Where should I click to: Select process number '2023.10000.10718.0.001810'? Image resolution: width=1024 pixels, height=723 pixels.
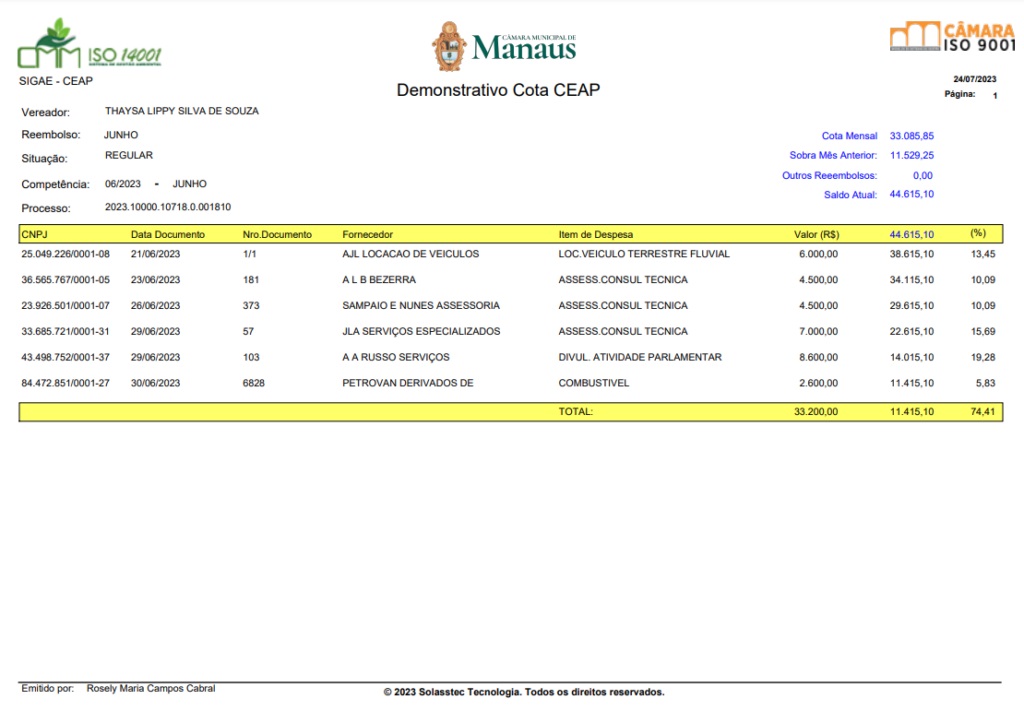[168, 207]
